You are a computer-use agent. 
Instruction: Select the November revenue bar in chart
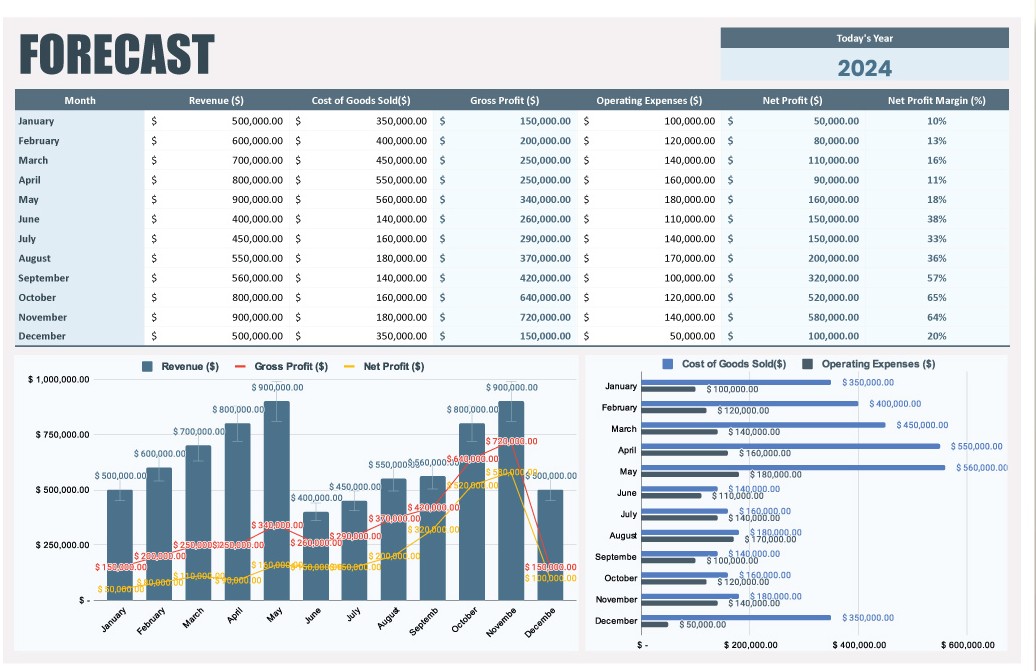pyautogui.click(x=511, y=501)
